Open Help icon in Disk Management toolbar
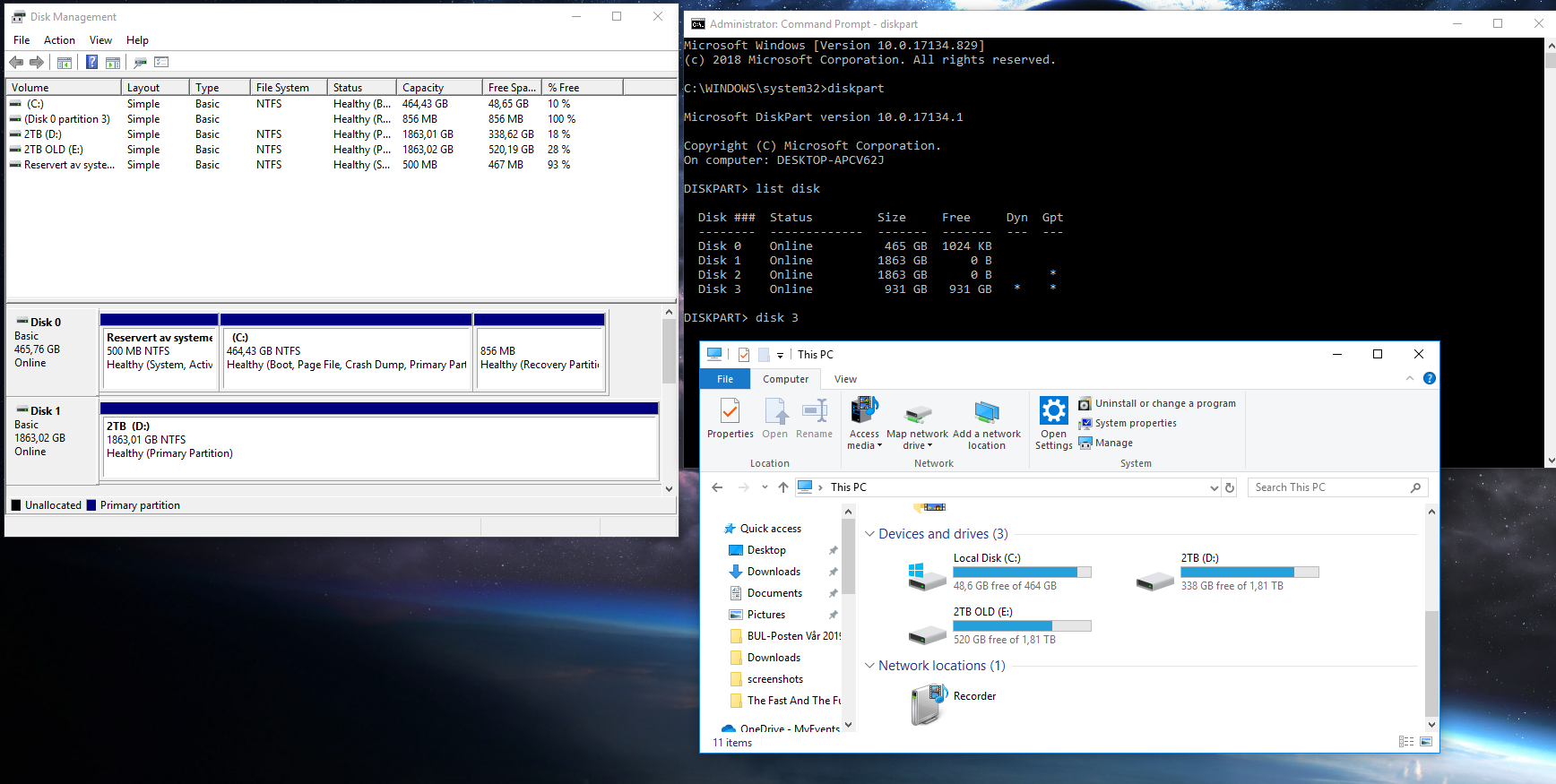1556x784 pixels. point(91,62)
